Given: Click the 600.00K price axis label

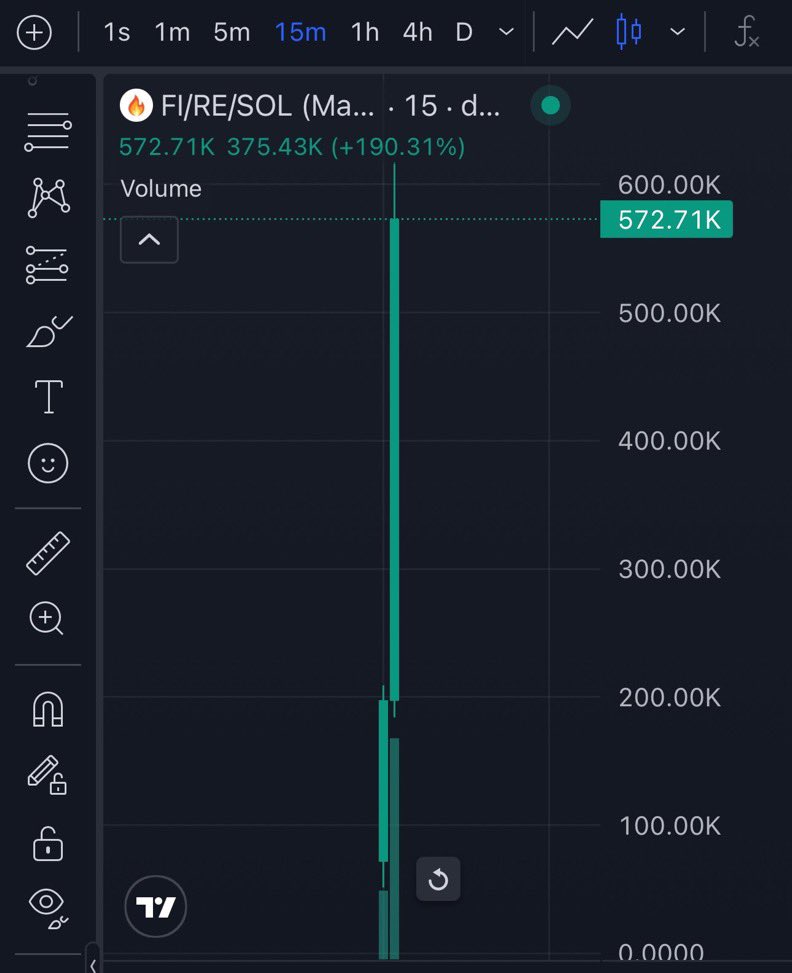Looking at the screenshot, I should [669, 185].
